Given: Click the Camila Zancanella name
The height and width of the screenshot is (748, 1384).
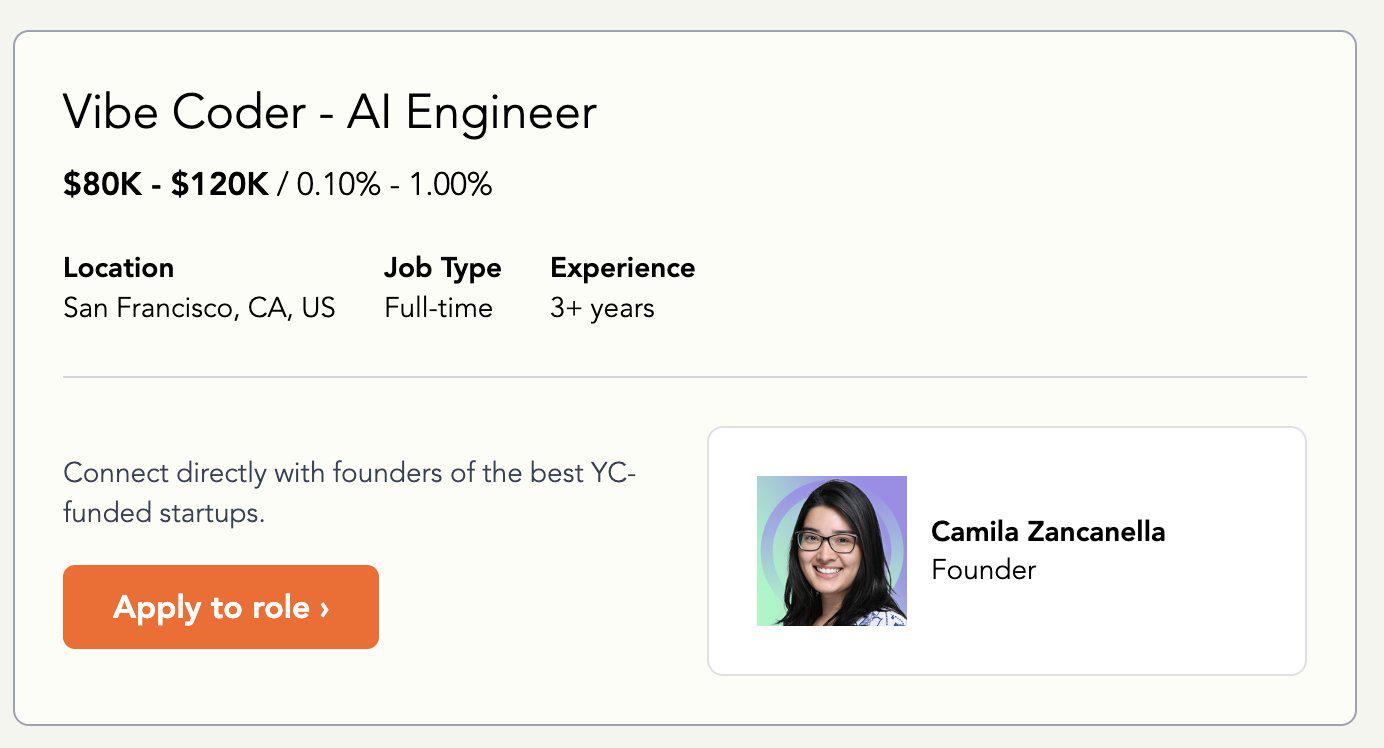Looking at the screenshot, I should click(x=1047, y=531).
